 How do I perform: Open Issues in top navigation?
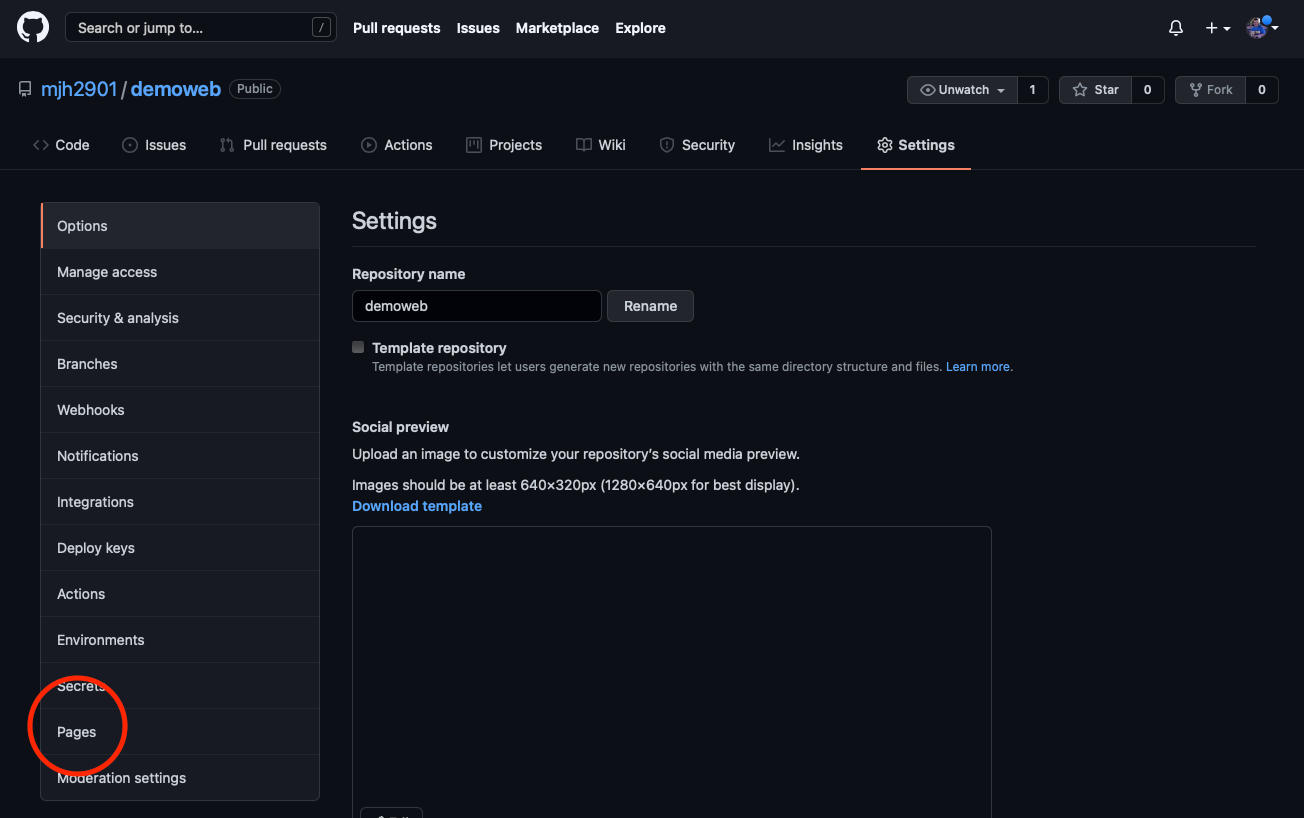pos(478,28)
